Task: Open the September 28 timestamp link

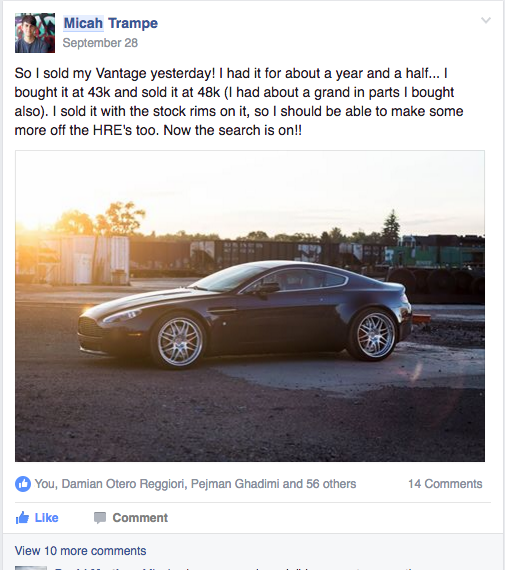Action: click(100, 43)
